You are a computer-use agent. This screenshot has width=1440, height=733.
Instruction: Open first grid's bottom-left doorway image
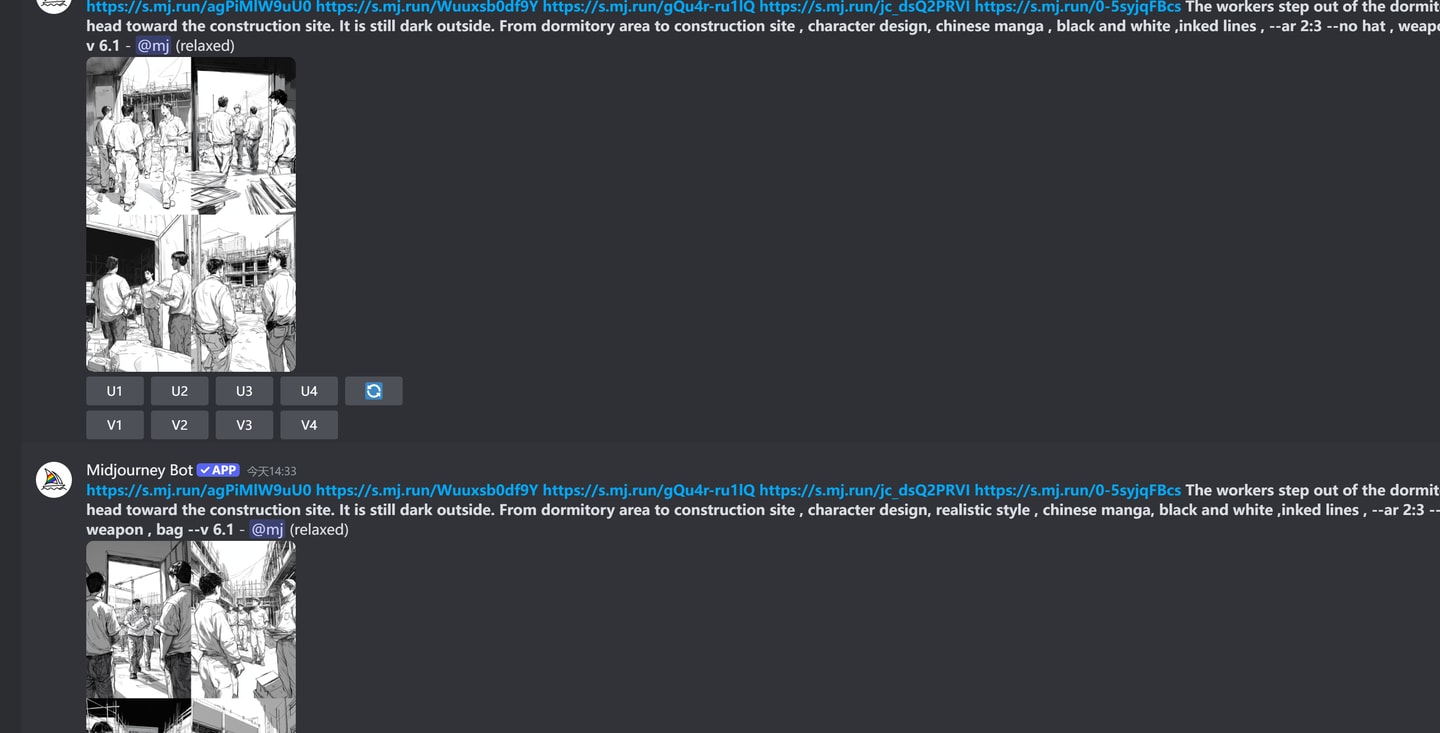(138, 293)
